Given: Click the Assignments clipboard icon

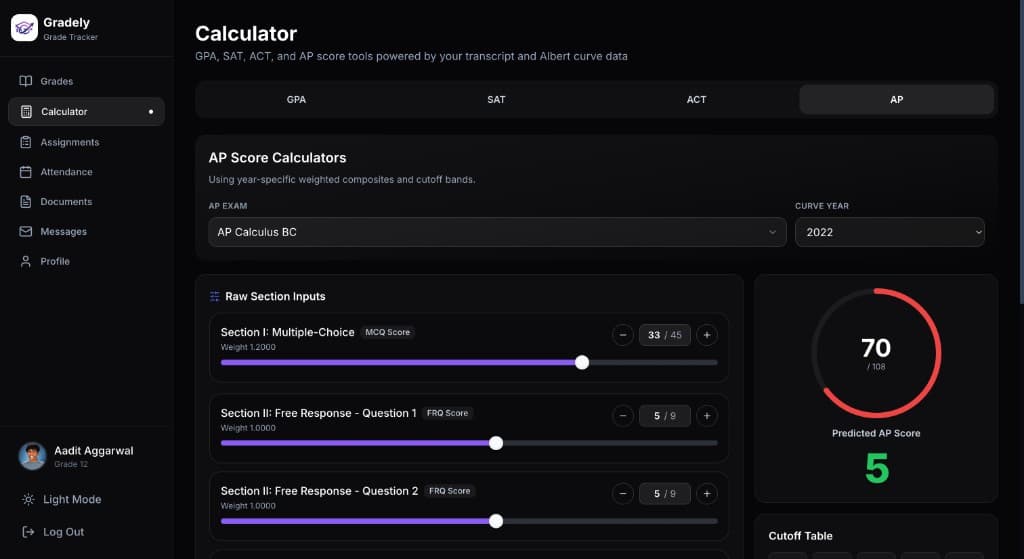Looking at the screenshot, I should click(25, 142).
